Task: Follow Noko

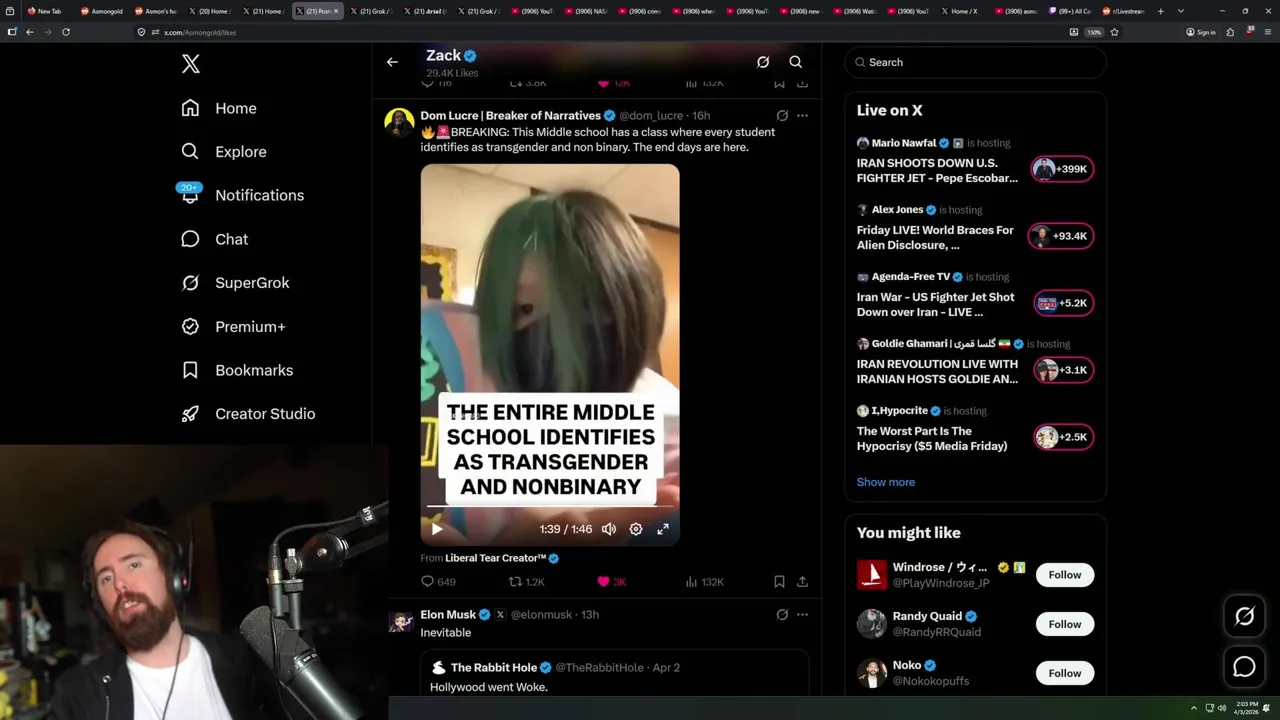Action: 1065,673
